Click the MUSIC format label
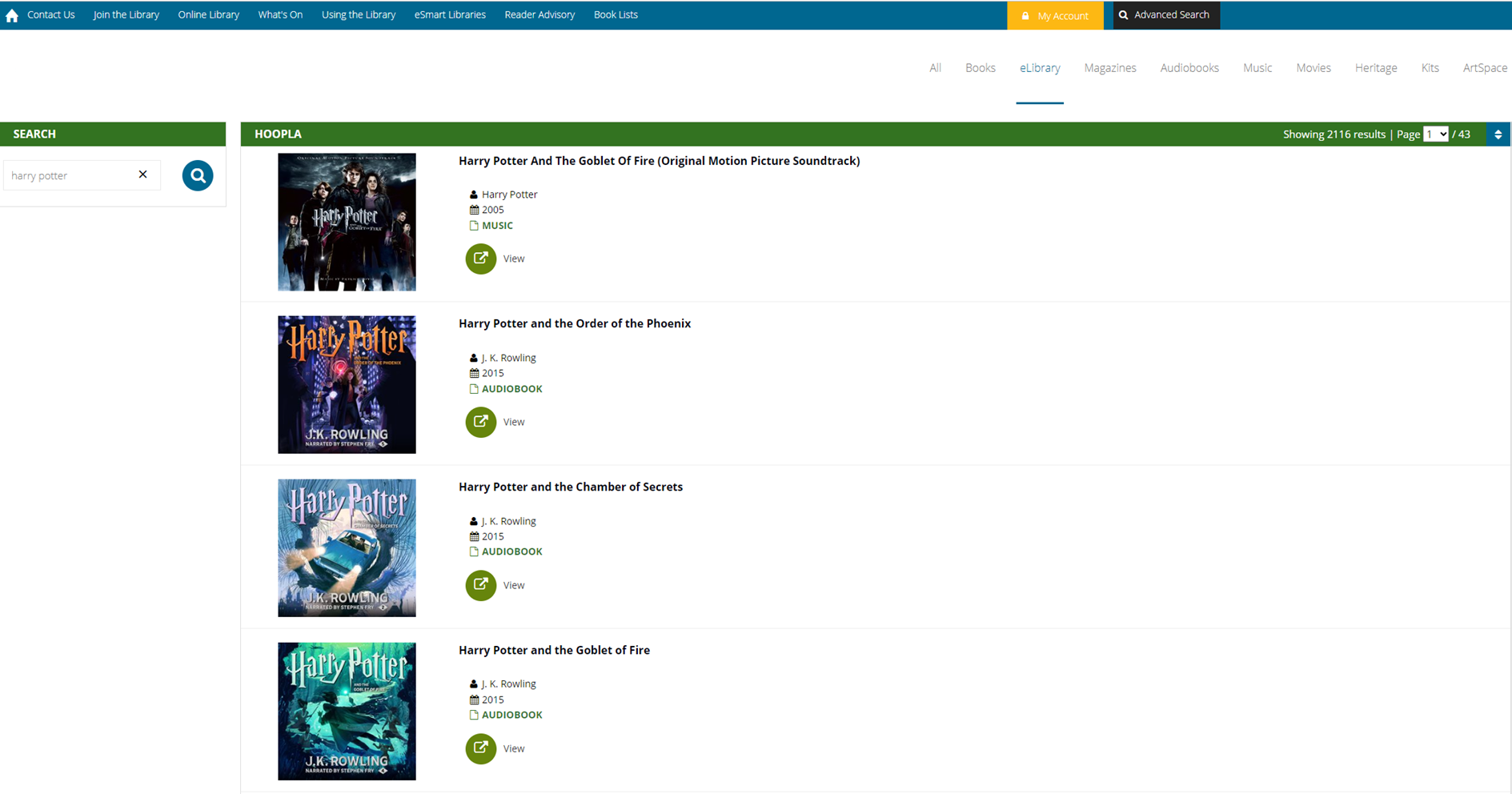The image size is (1512, 794). pos(497,226)
